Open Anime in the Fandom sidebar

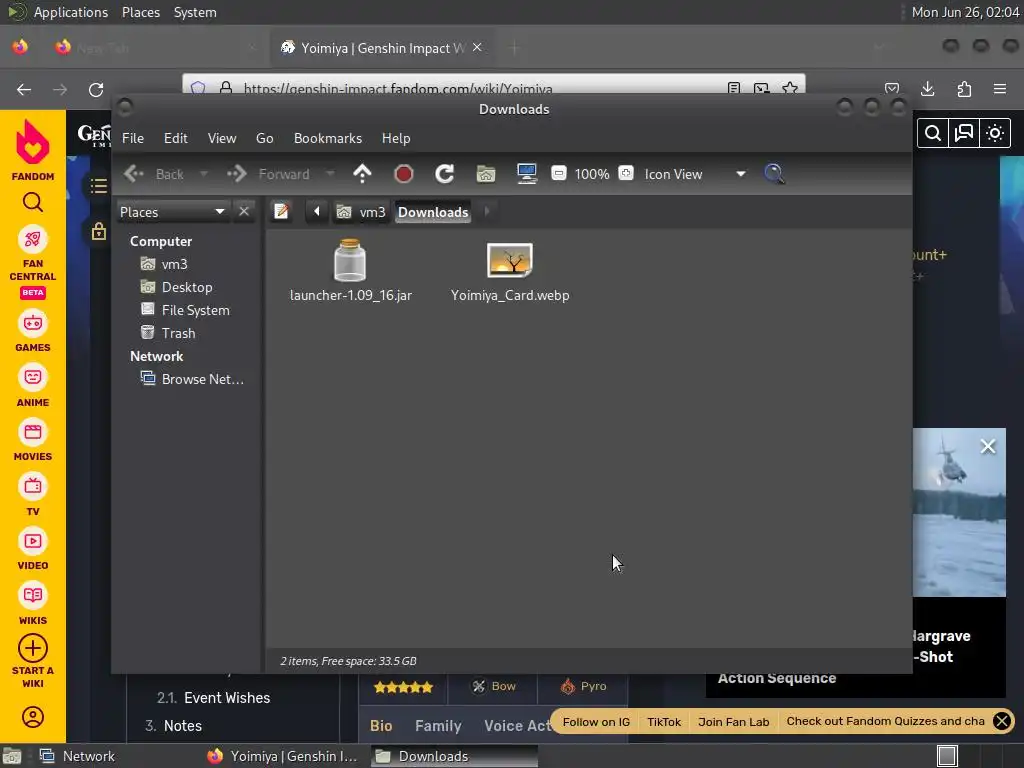pos(33,387)
